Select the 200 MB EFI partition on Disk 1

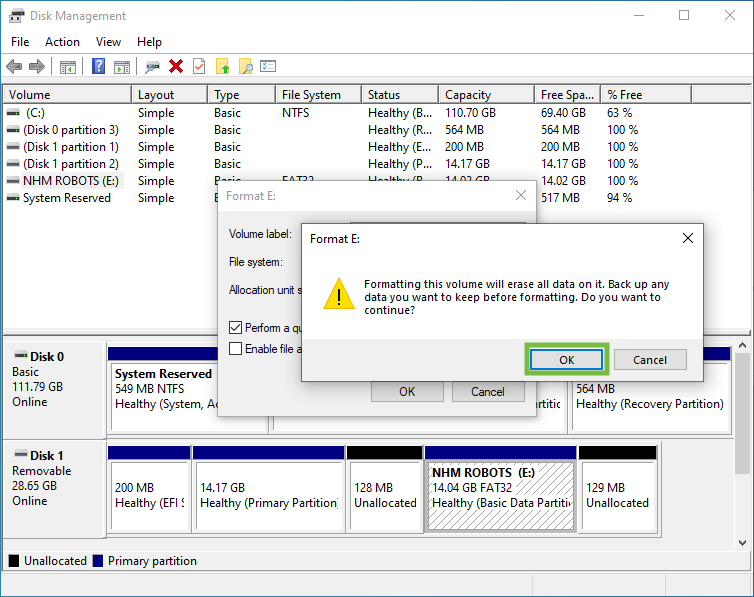click(x=149, y=488)
